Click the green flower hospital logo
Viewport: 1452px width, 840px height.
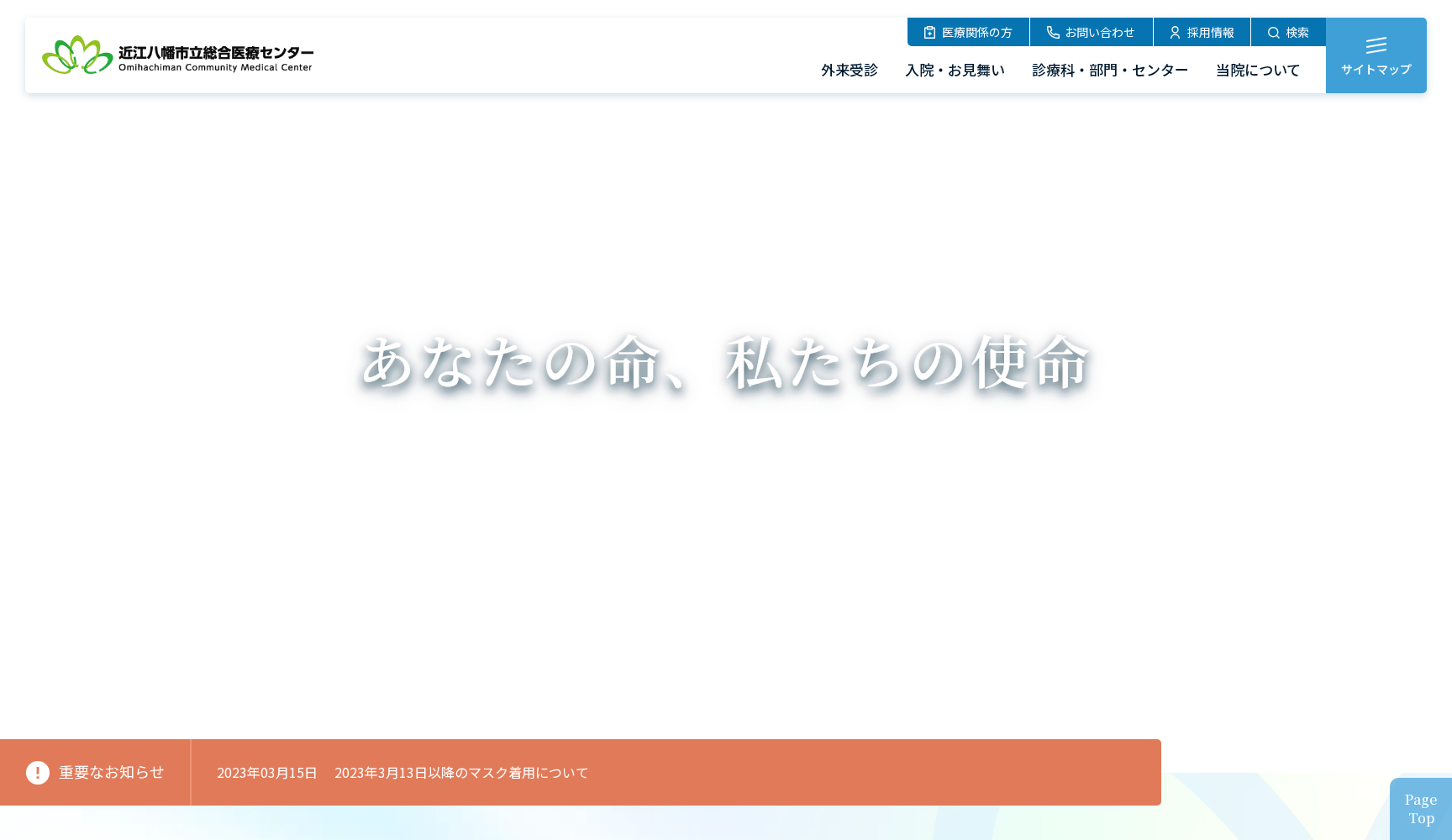tap(77, 55)
